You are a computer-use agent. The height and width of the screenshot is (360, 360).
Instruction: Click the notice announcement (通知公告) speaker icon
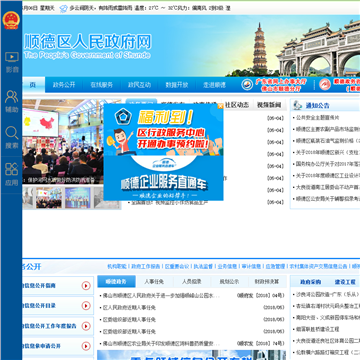297,105
